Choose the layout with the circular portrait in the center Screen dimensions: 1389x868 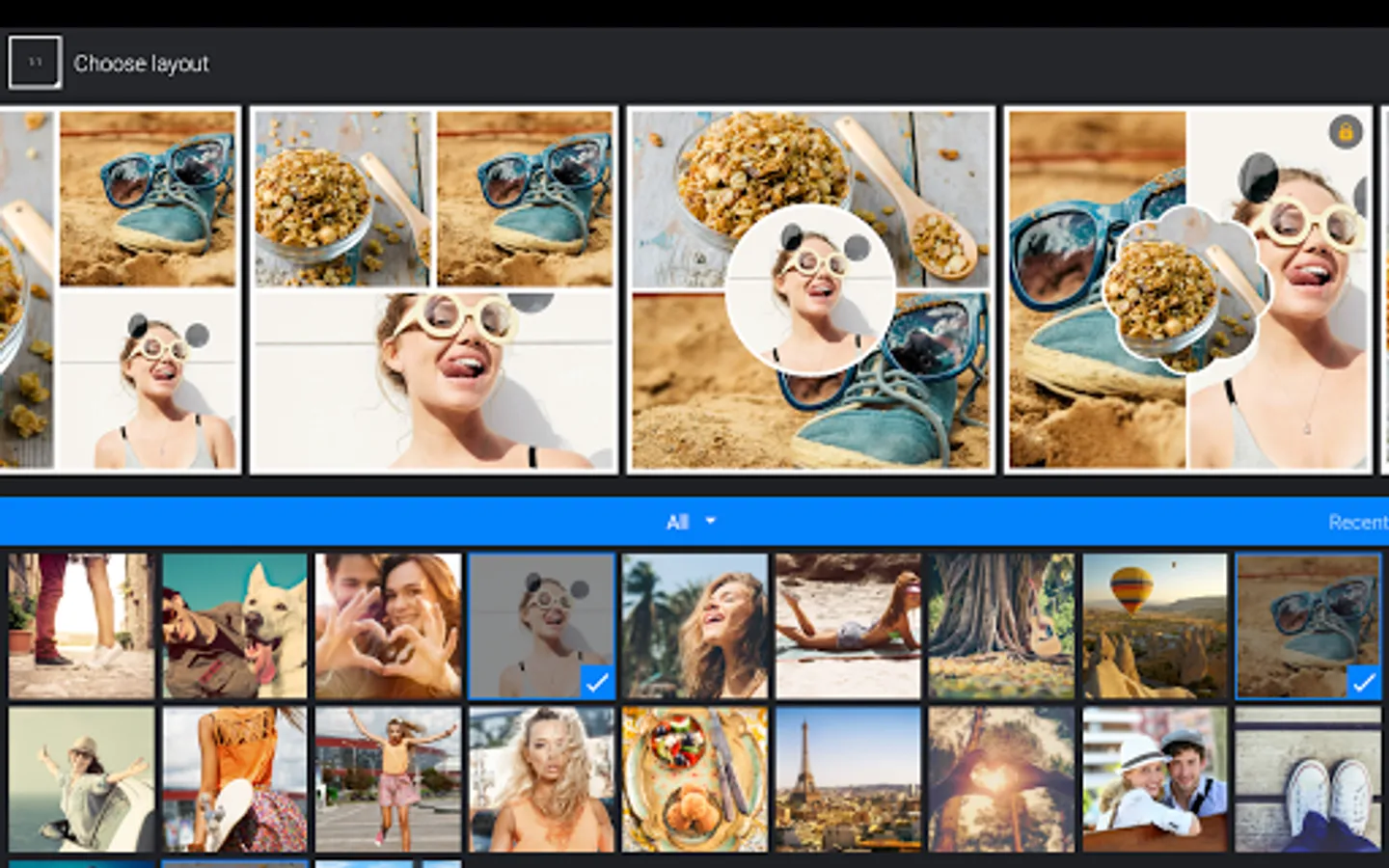[810, 289]
